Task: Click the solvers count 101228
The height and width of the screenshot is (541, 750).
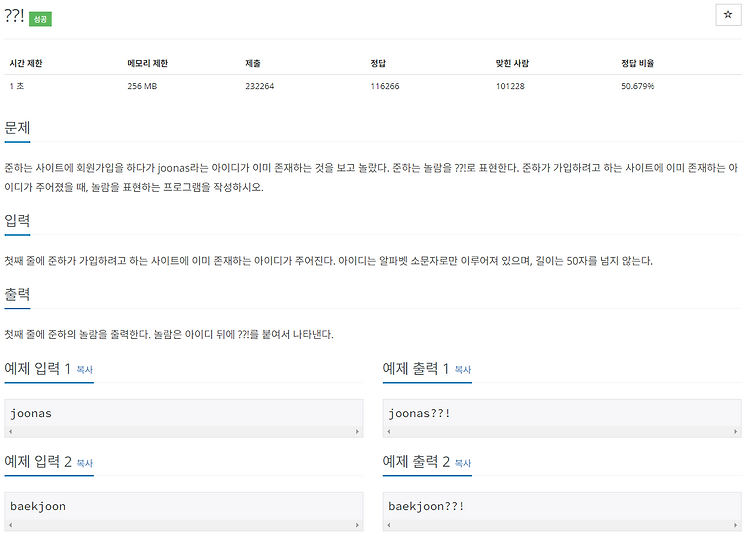Action: 510,86
